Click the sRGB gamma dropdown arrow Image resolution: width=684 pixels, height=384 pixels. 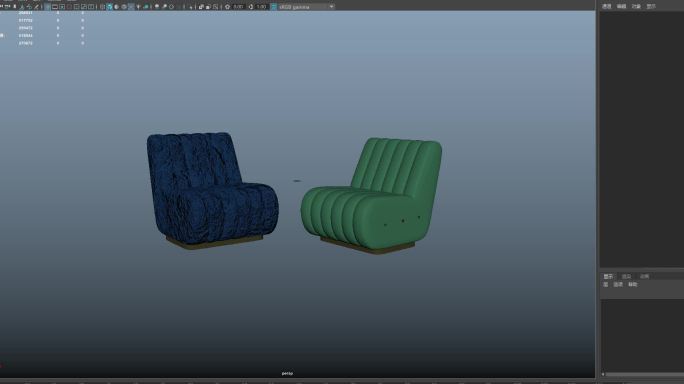tap(332, 7)
